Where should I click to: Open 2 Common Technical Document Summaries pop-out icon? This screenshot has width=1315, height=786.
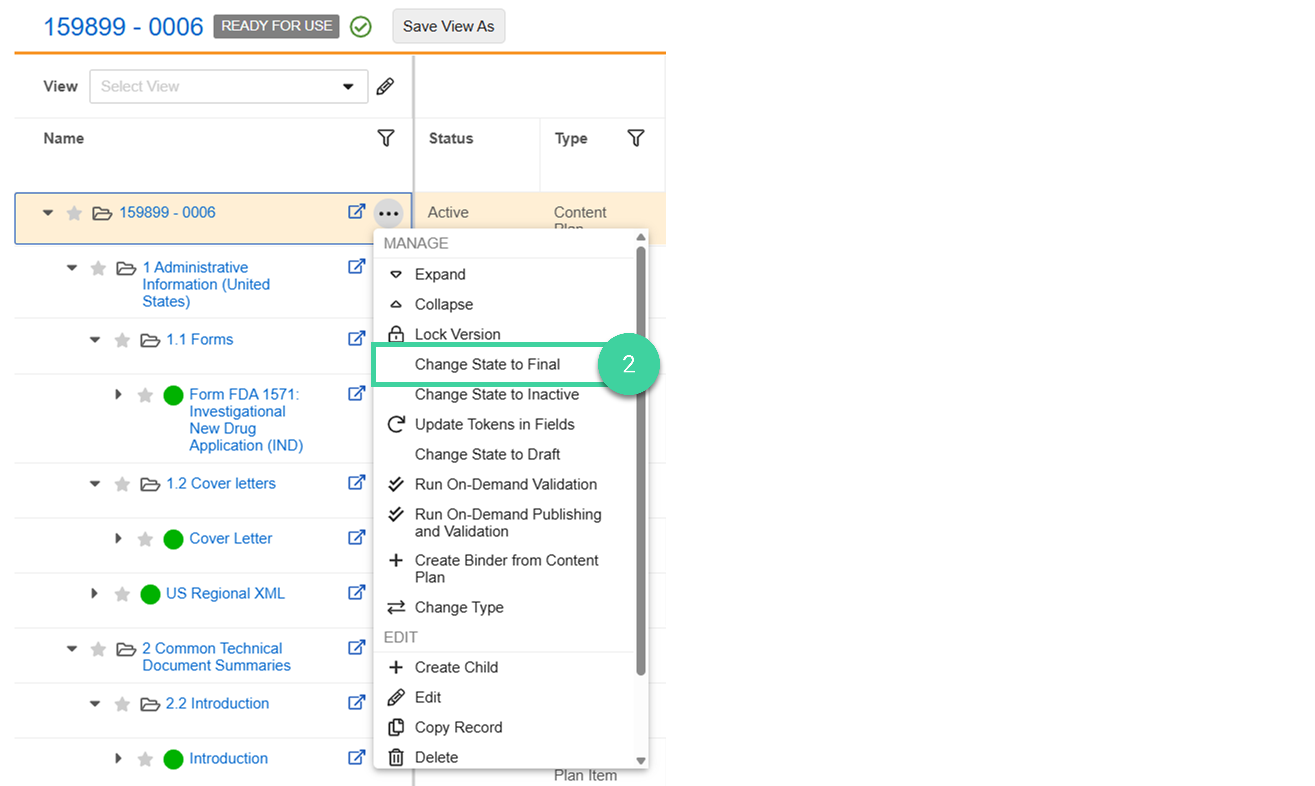[x=356, y=648]
